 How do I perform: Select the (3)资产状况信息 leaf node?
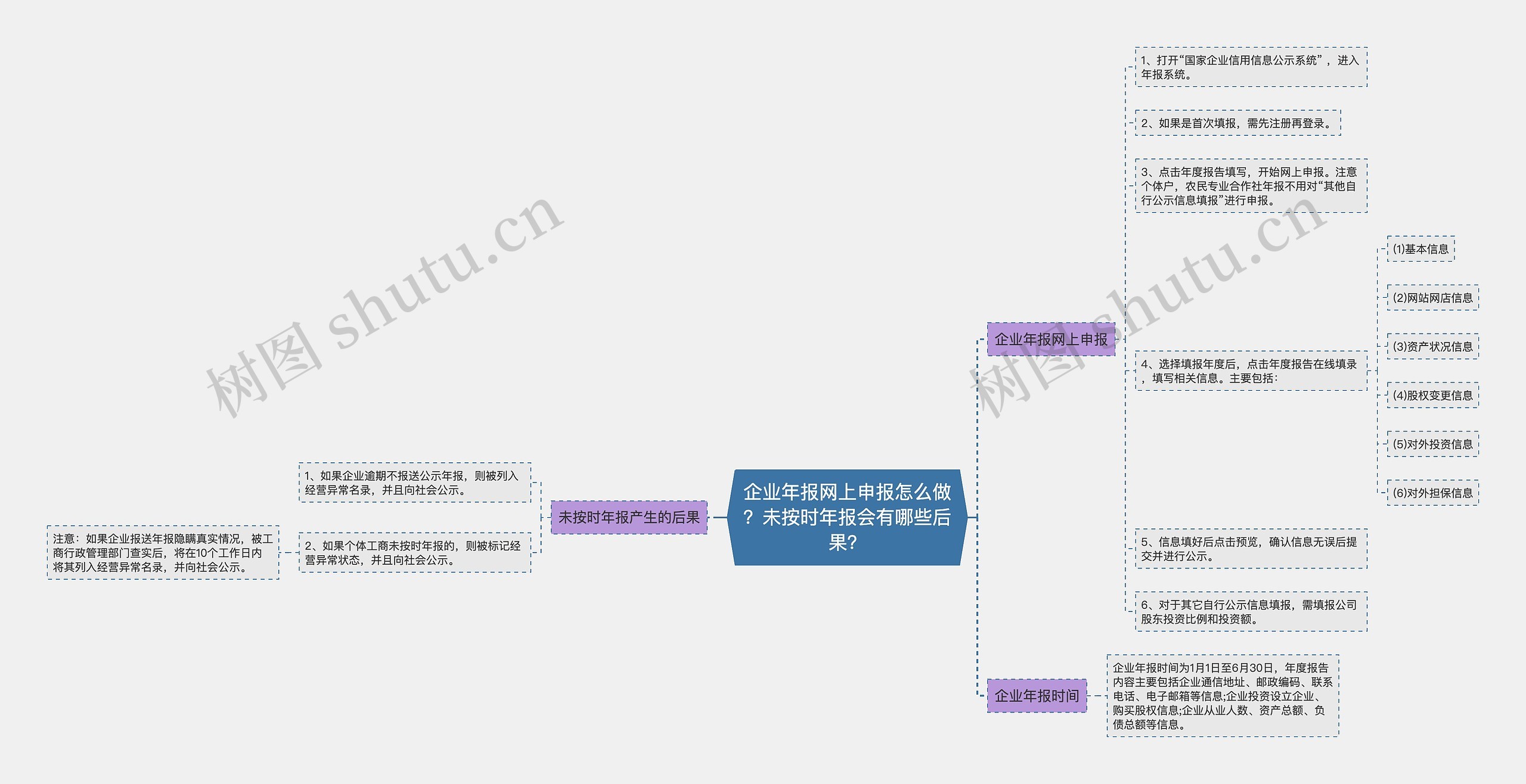point(1432,347)
